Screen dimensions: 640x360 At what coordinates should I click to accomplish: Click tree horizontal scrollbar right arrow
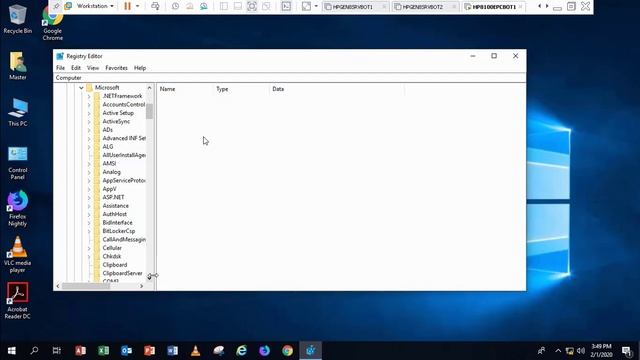(142, 286)
